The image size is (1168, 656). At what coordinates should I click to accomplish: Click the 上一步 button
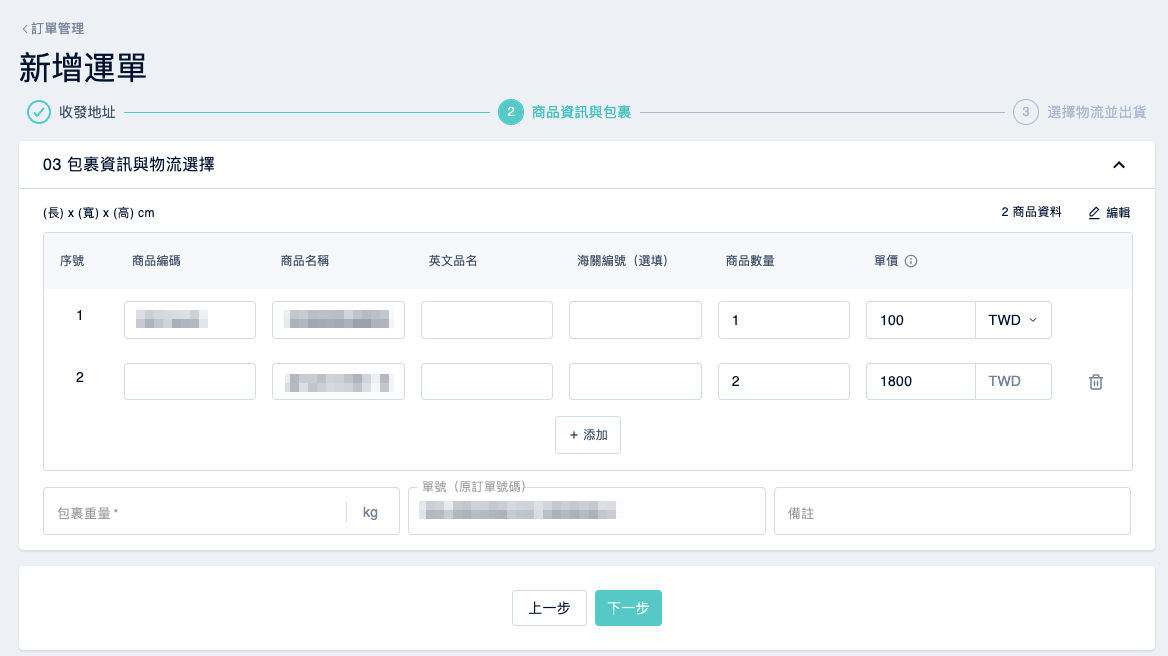click(549, 608)
